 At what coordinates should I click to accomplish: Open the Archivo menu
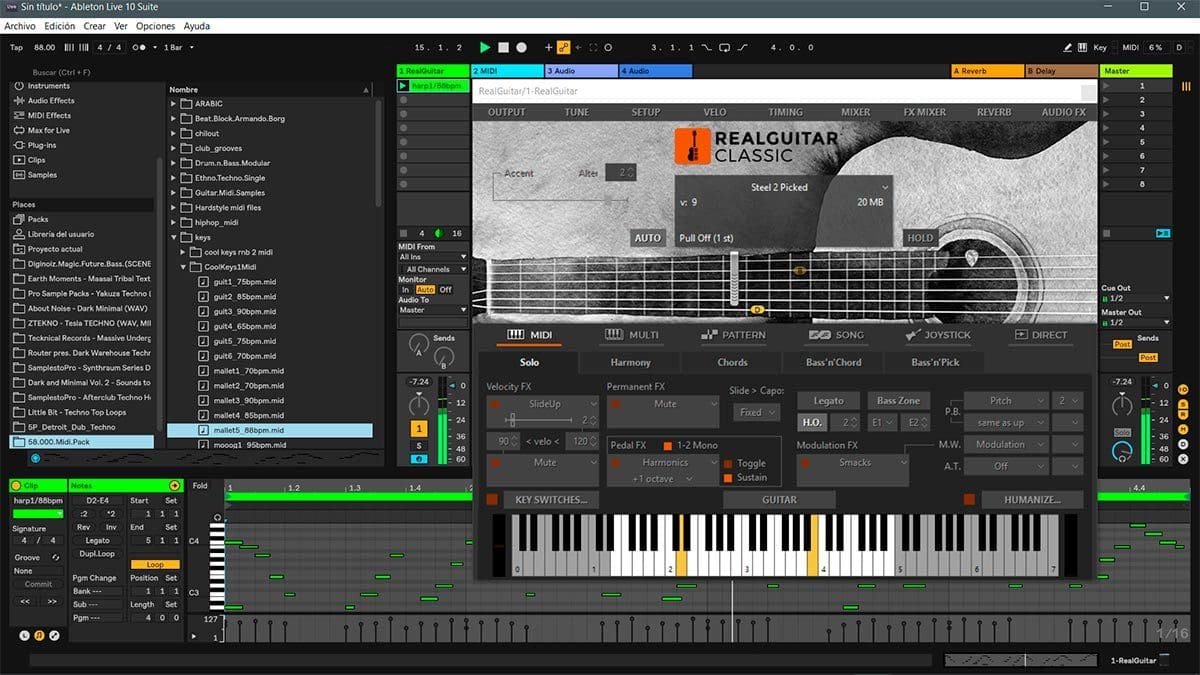tap(21, 26)
